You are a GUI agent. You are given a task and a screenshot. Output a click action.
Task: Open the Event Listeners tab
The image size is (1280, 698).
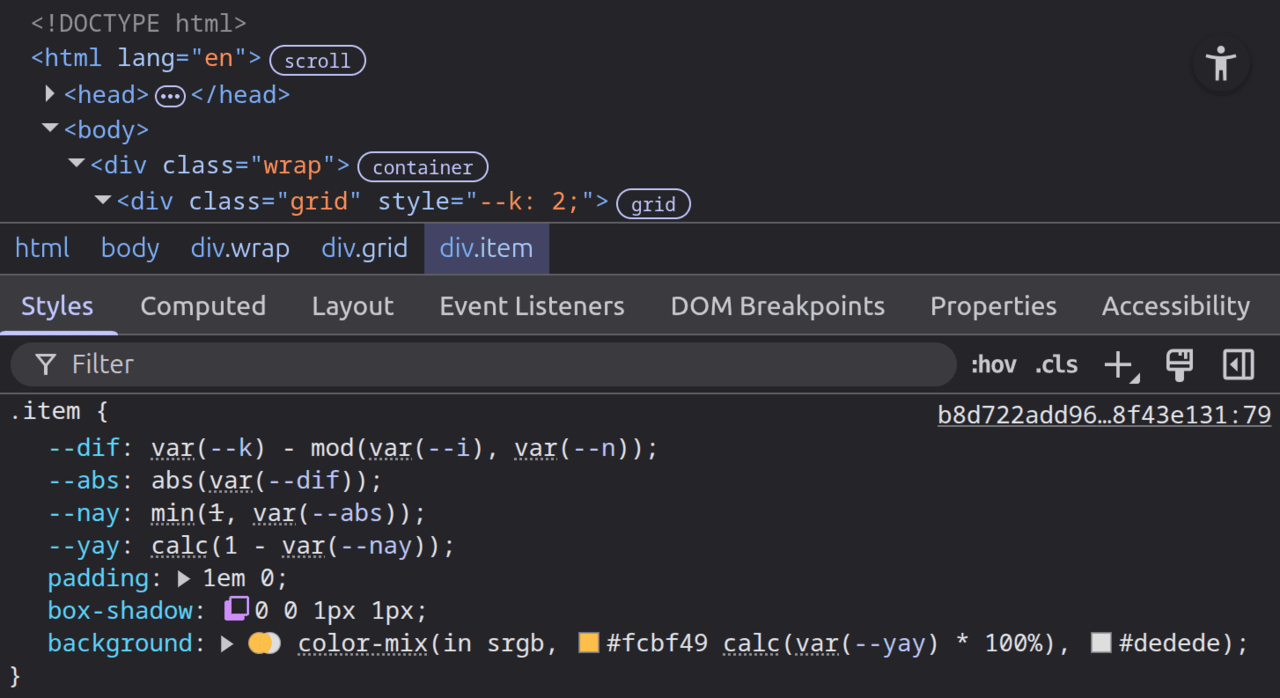532,306
